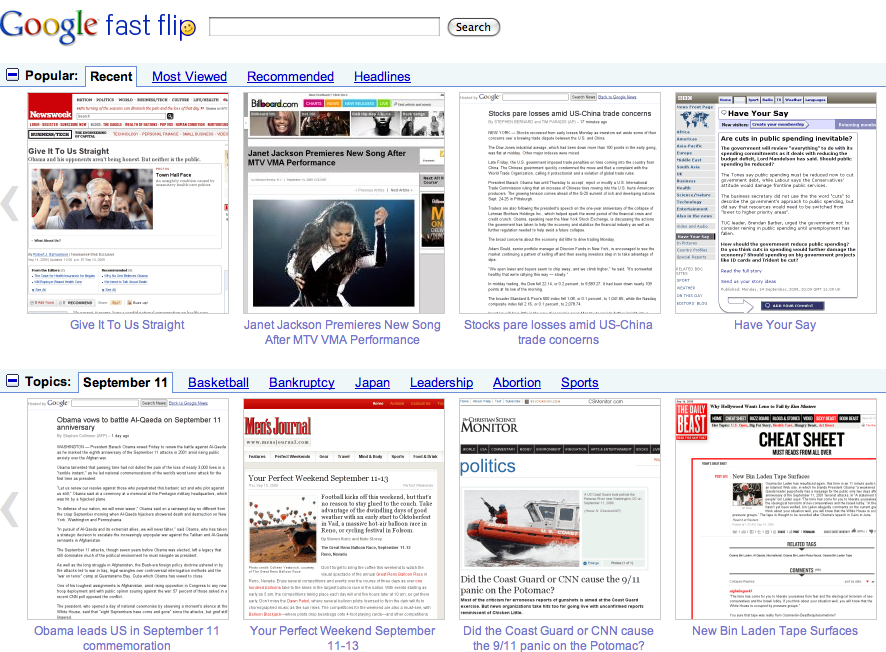Click in the search text field
The width and height of the screenshot is (886, 652).
click(324, 27)
